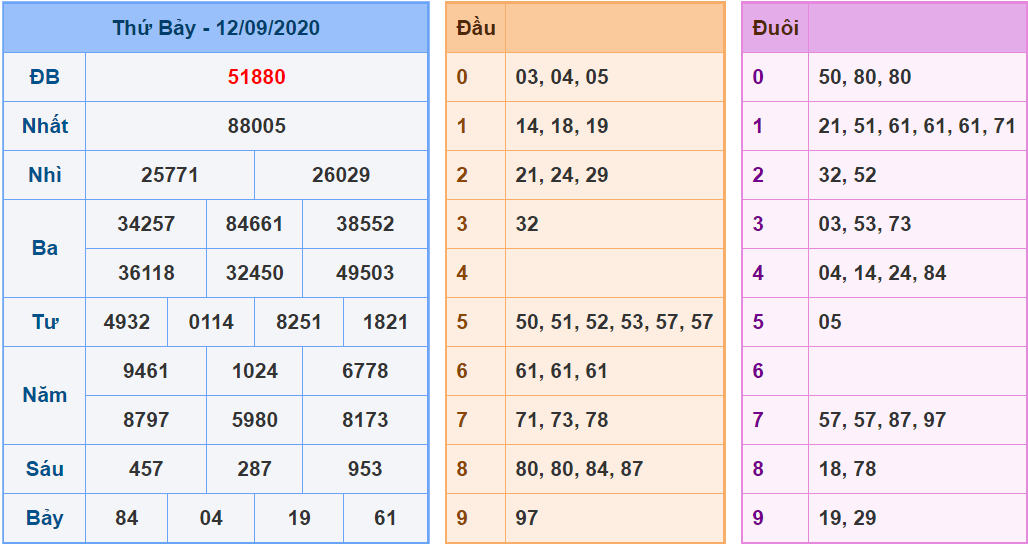Click fourth prize number 4932

point(127,322)
